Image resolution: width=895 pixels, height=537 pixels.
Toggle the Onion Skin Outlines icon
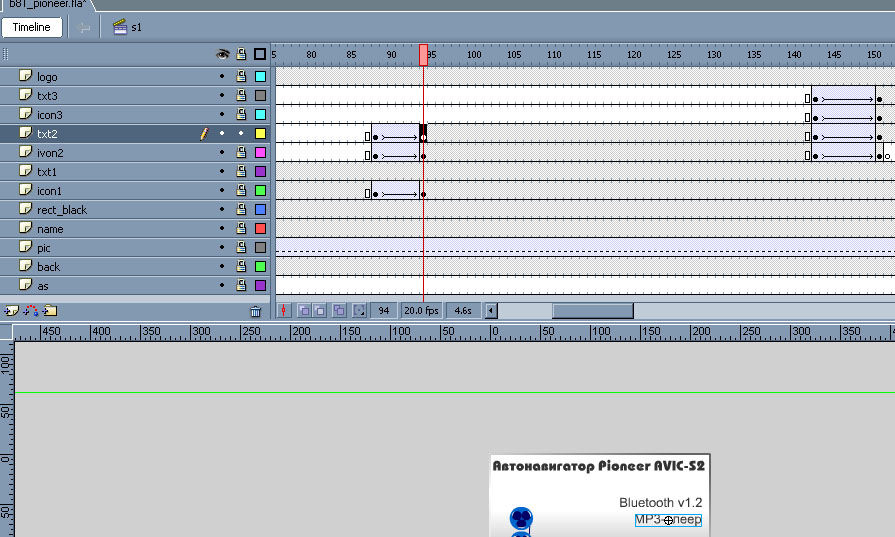coord(320,310)
